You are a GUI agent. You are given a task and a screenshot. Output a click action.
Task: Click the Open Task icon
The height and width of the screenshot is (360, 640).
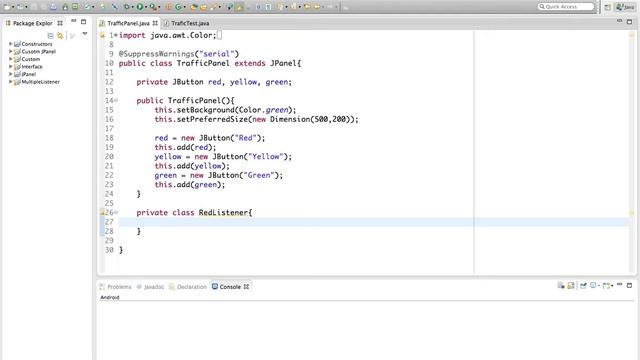(x=203, y=7)
